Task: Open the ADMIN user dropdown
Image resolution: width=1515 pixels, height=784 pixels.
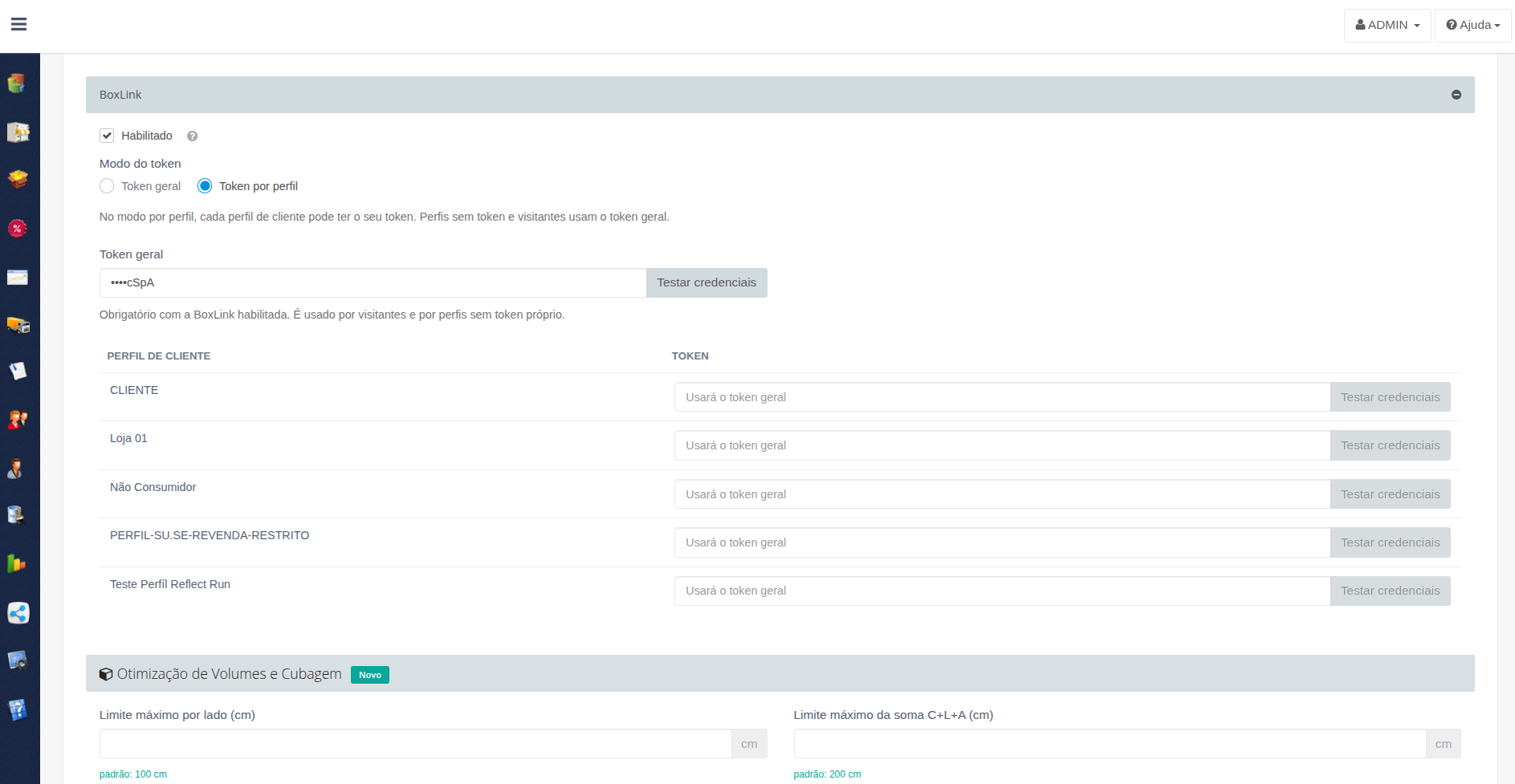Action: [x=1387, y=25]
